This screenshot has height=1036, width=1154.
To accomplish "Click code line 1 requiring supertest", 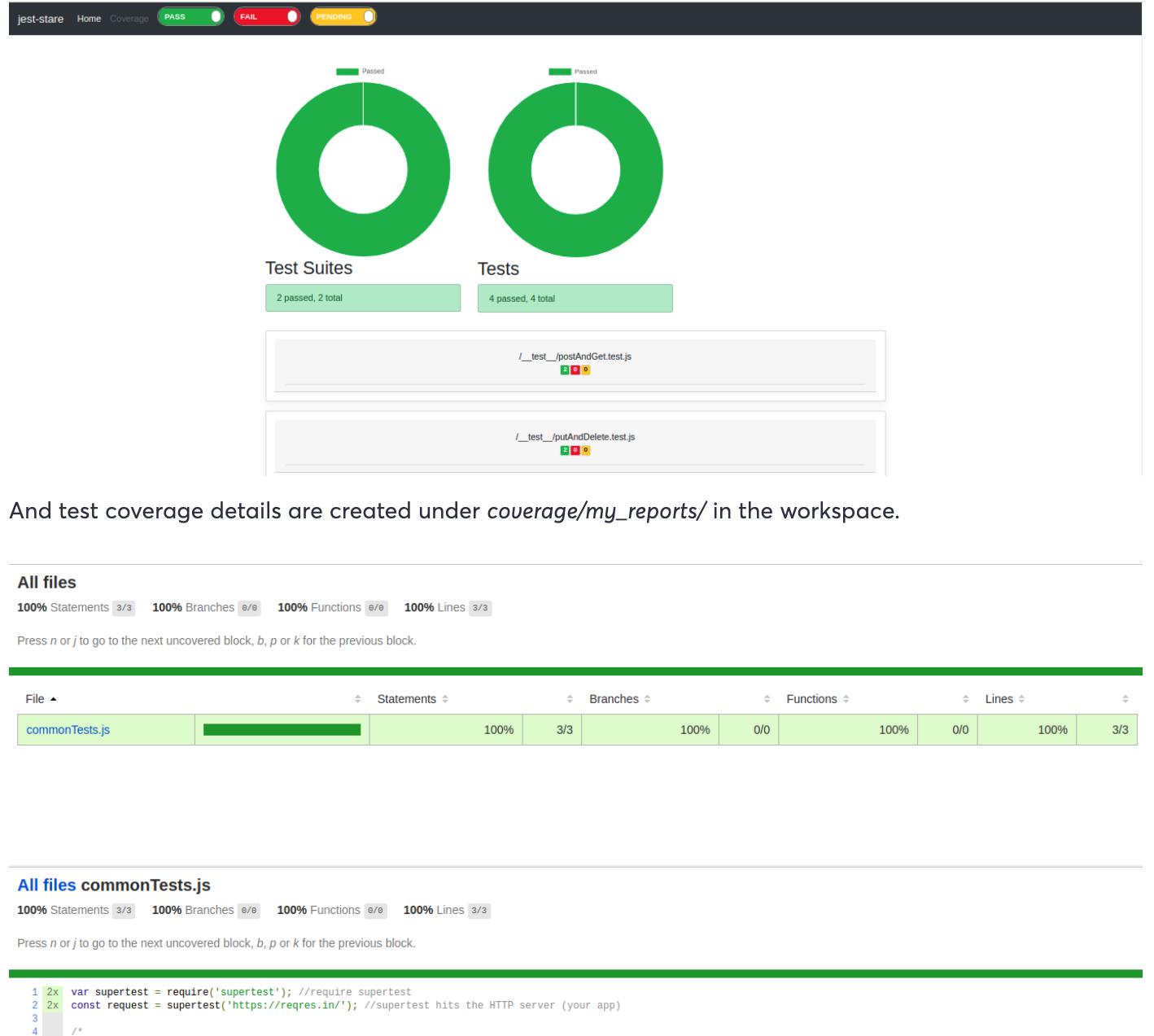I will click(x=241, y=992).
